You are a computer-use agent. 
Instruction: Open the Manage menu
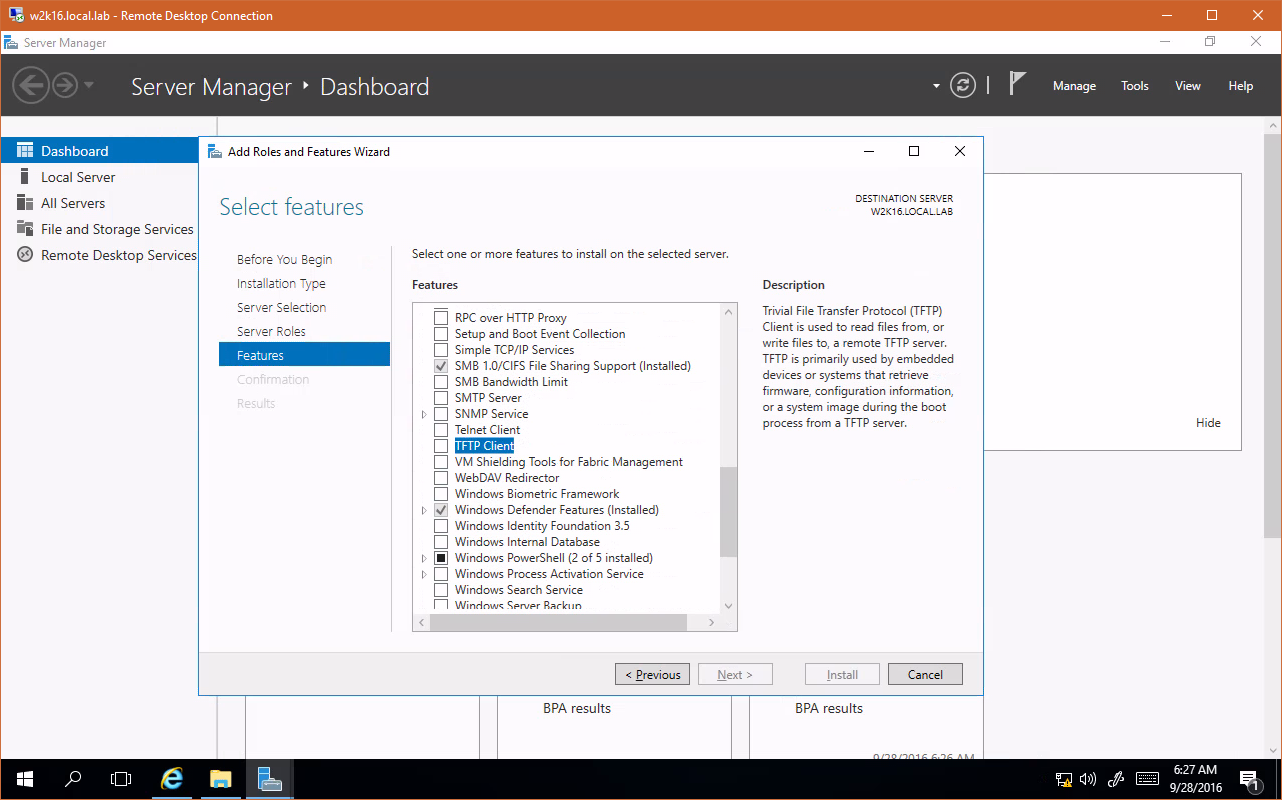click(x=1074, y=86)
